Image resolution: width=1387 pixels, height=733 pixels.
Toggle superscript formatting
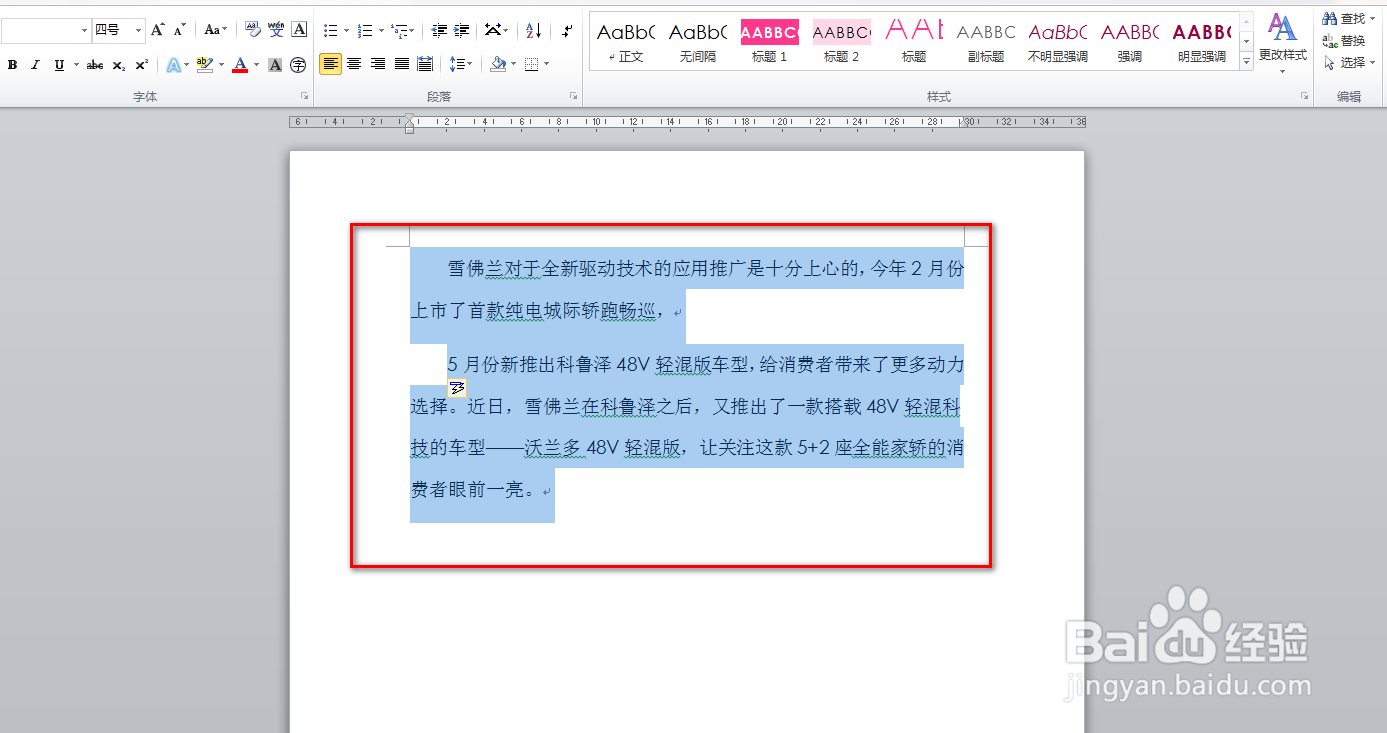click(x=141, y=65)
